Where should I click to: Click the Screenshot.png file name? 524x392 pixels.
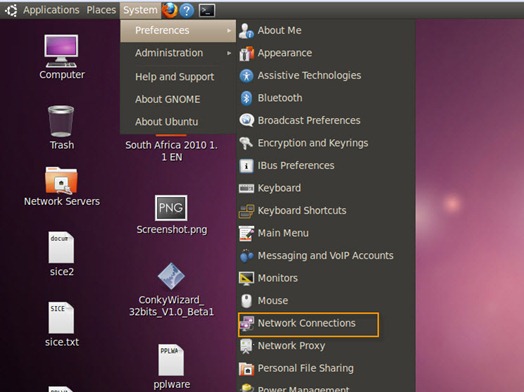pos(172,230)
